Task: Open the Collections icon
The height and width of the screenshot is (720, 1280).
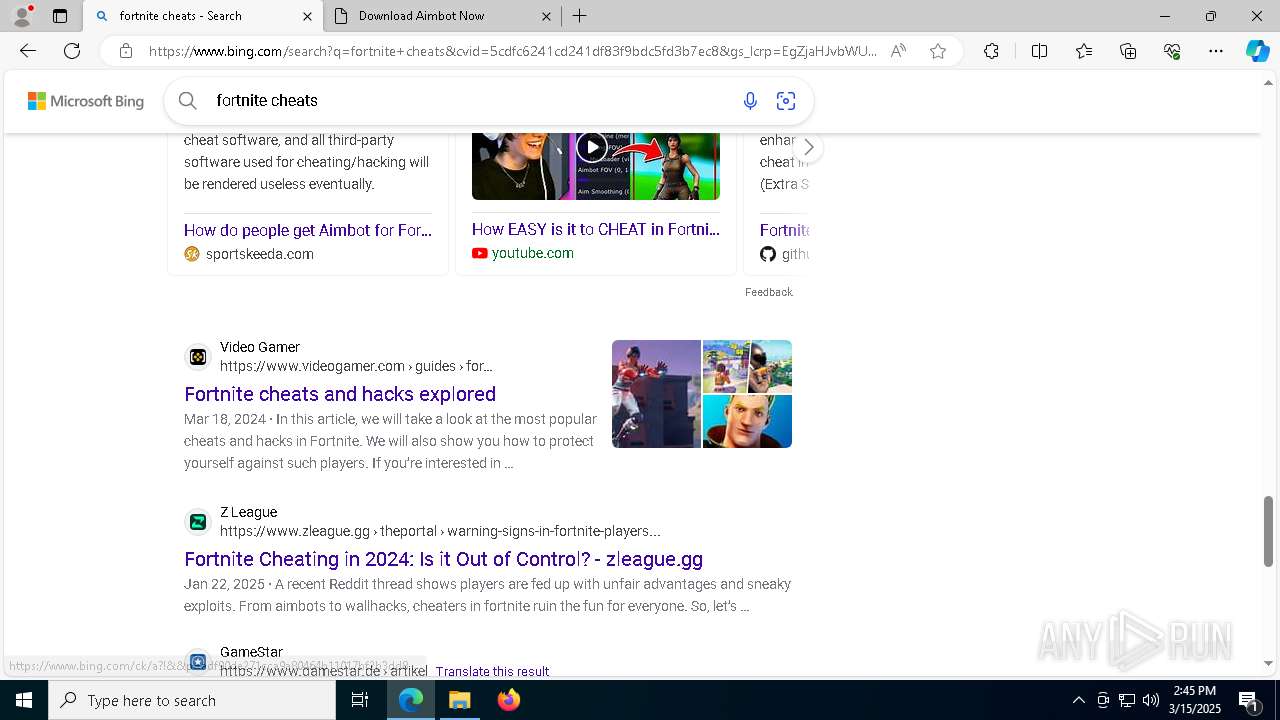Action: point(1128,51)
